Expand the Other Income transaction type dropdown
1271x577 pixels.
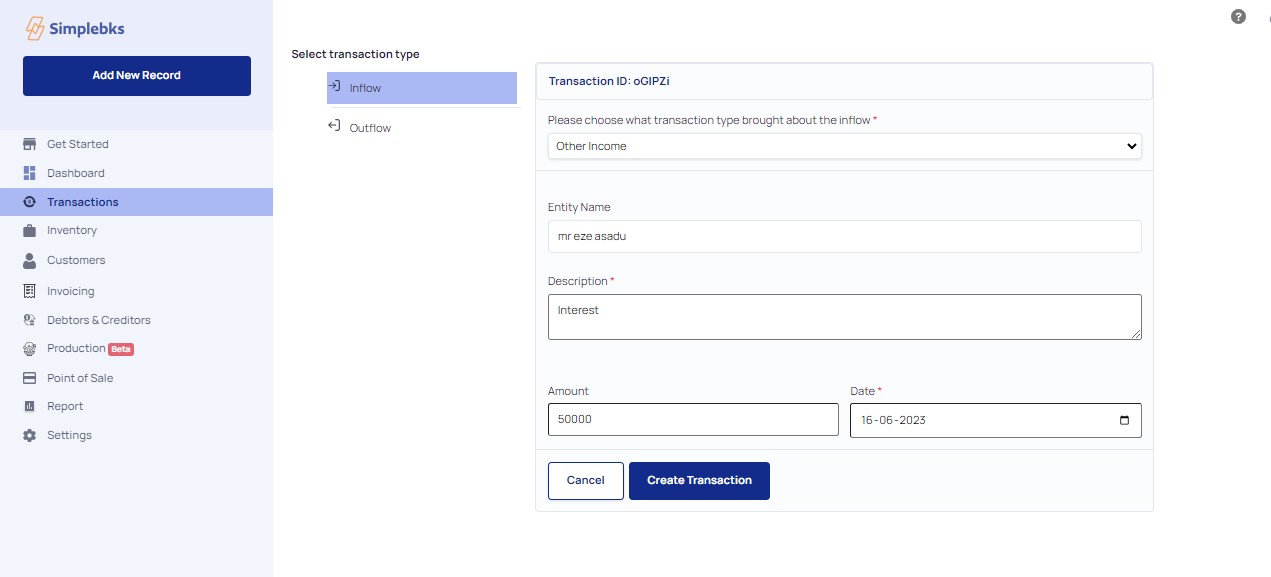pos(845,146)
